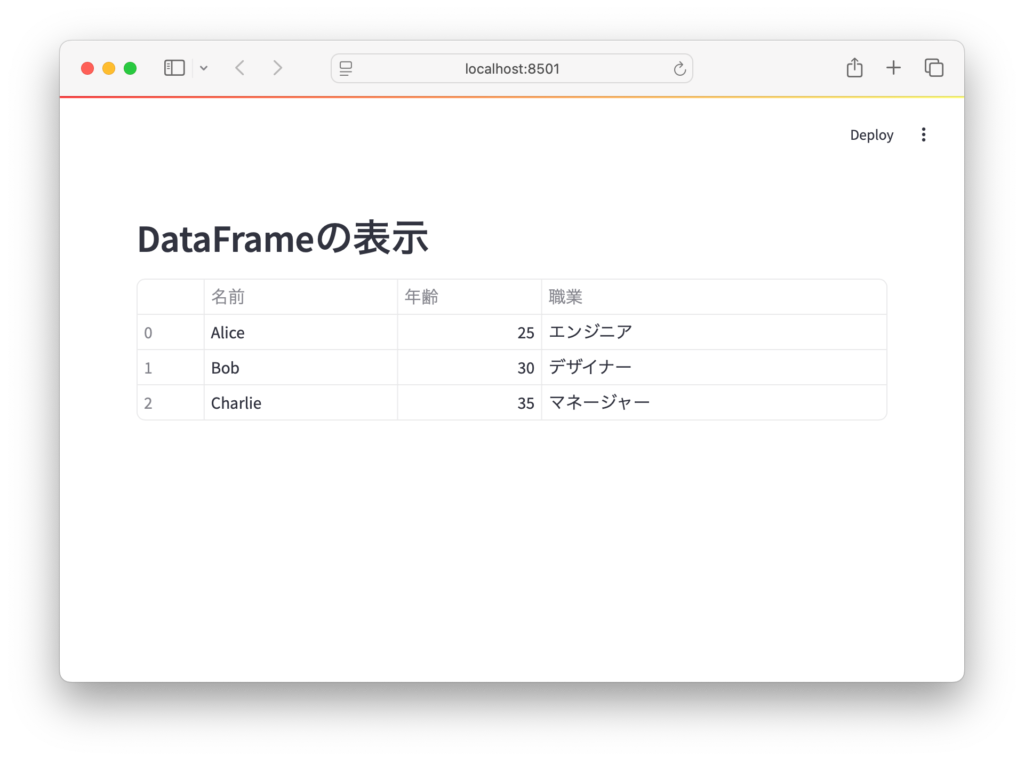Open the Share sheet icon
Image resolution: width=1024 pixels, height=761 pixels.
coord(854,68)
